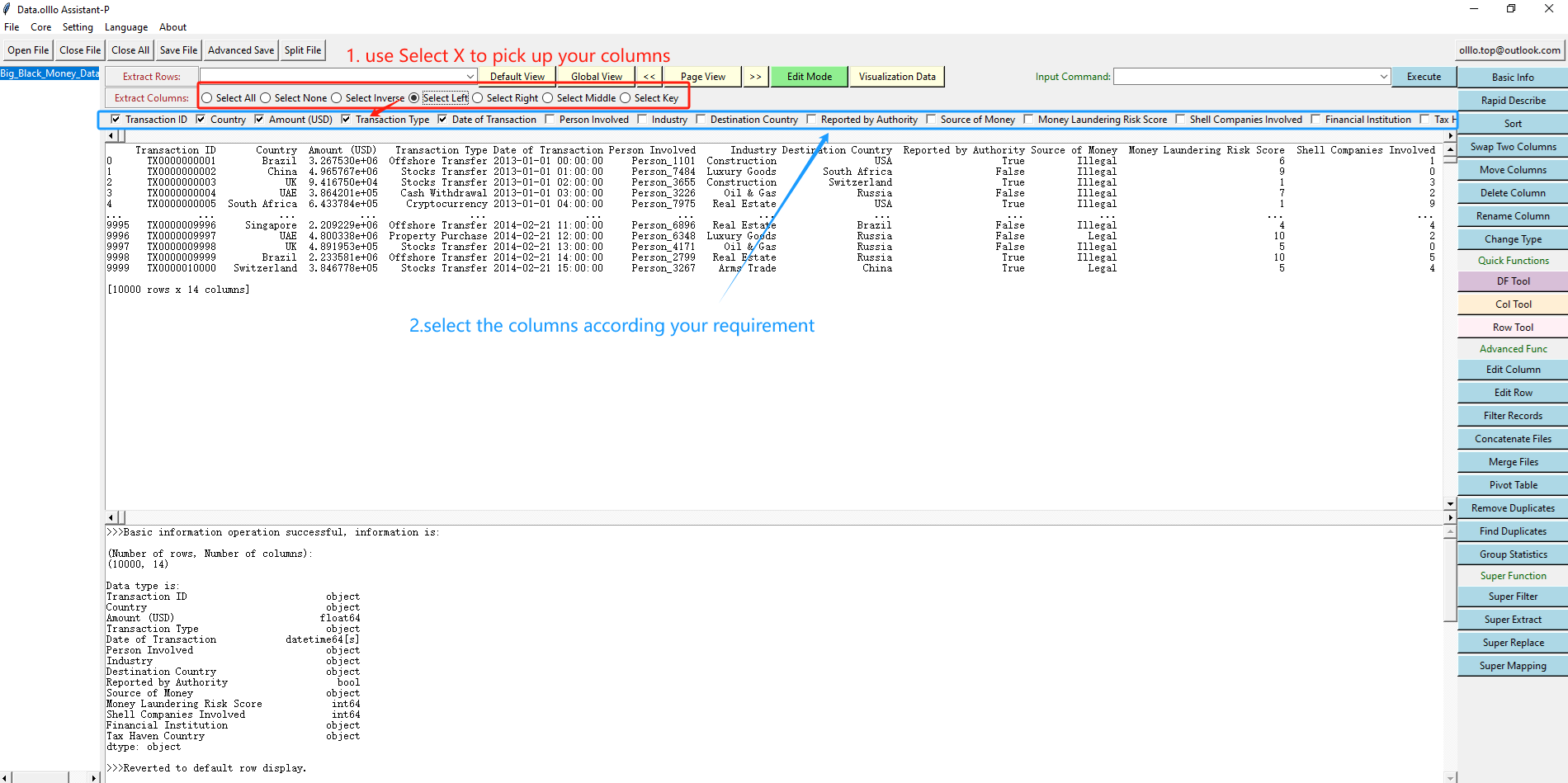This screenshot has width=1568, height=783.
Task: Enable Edit Mode
Action: [810, 77]
